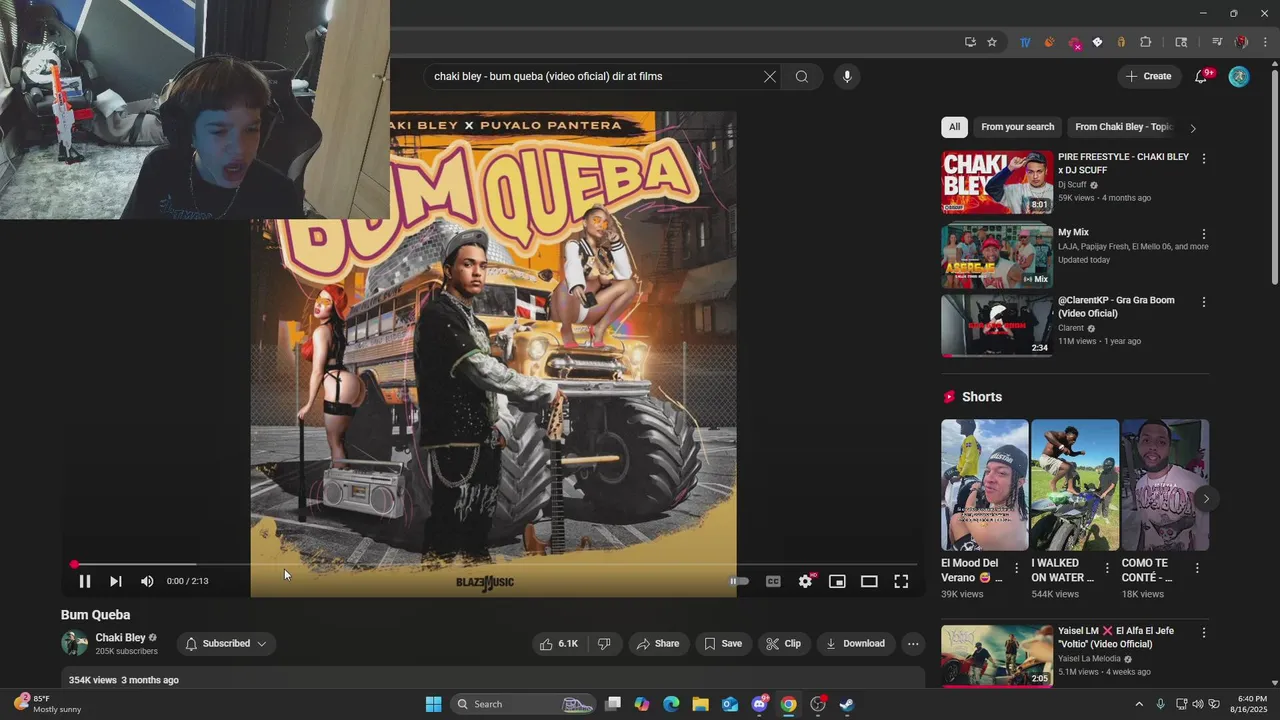Expand the Subscribed notification dropdown
Image resolution: width=1280 pixels, height=720 pixels.
226,644
